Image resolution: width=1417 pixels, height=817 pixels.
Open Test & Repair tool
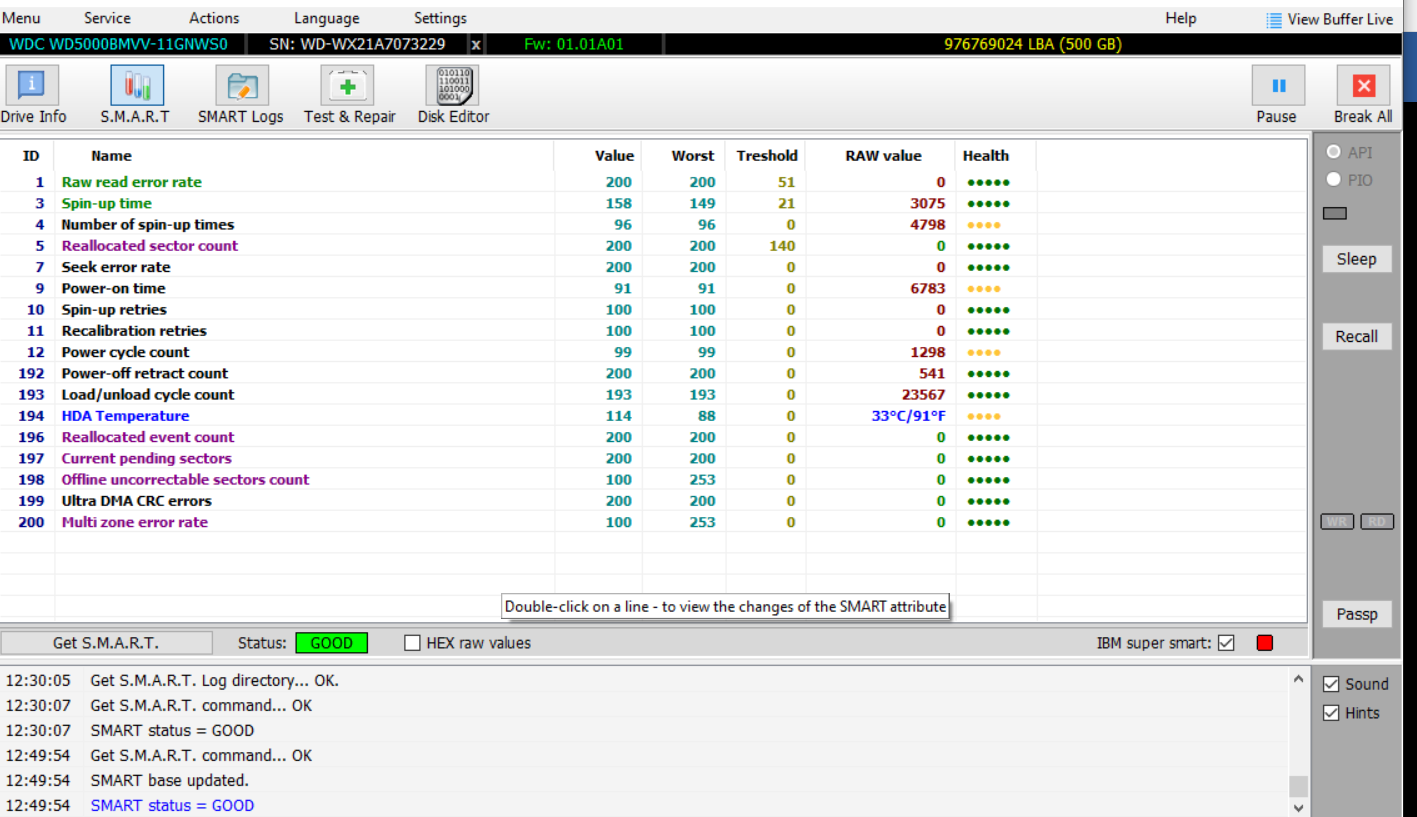(x=349, y=95)
